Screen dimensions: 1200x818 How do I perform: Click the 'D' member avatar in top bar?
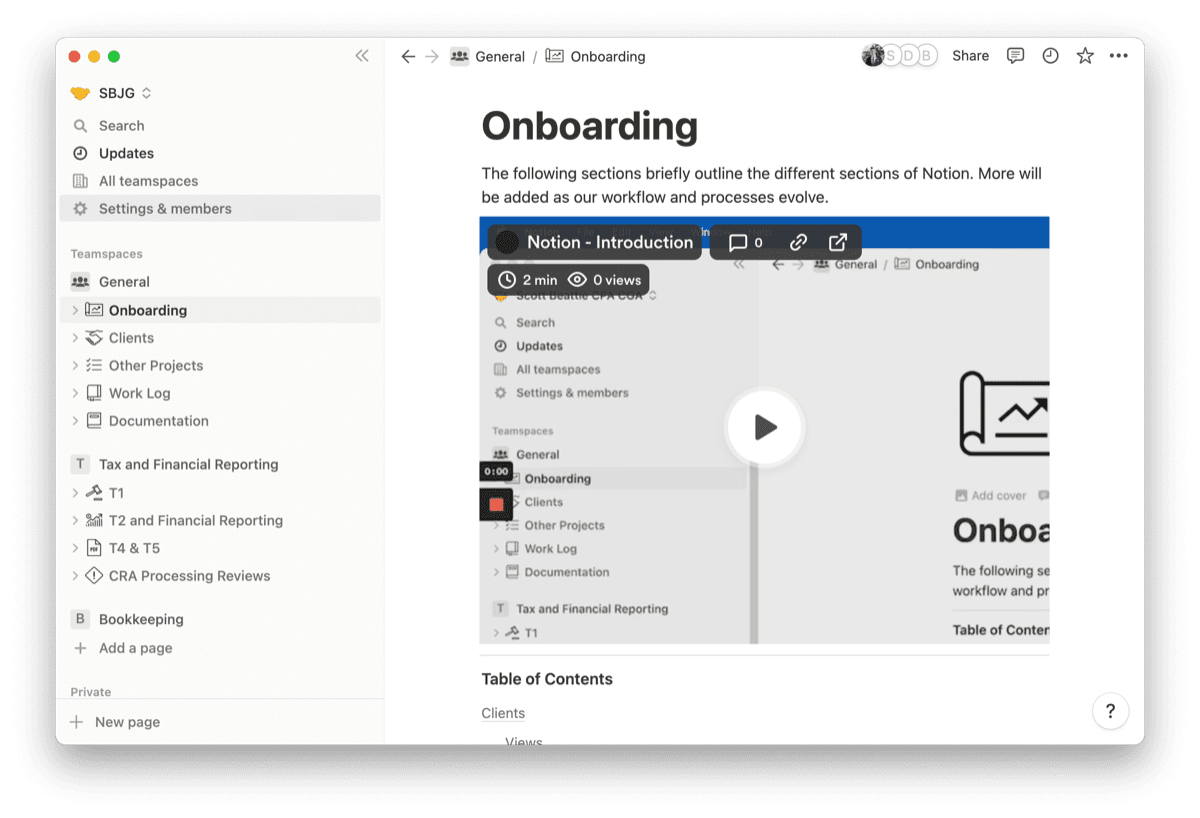click(909, 56)
